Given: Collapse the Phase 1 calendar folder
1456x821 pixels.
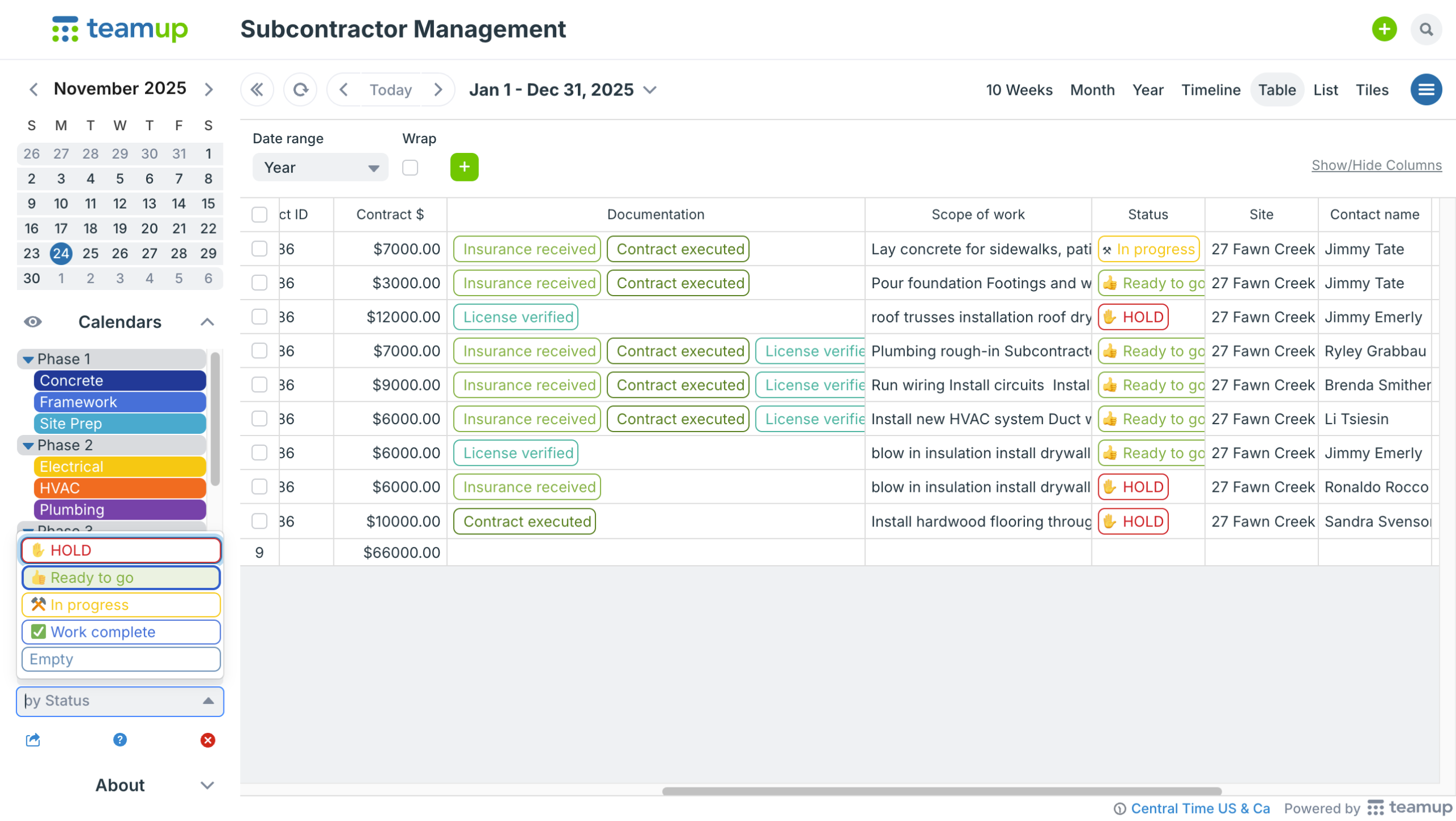Looking at the screenshot, I should [28, 359].
